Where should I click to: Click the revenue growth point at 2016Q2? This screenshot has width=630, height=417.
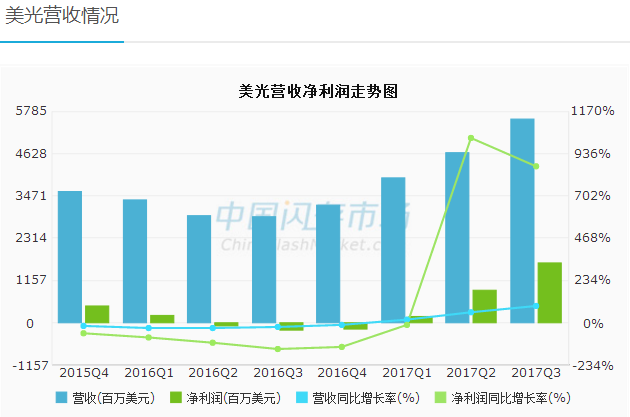coord(213,328)
